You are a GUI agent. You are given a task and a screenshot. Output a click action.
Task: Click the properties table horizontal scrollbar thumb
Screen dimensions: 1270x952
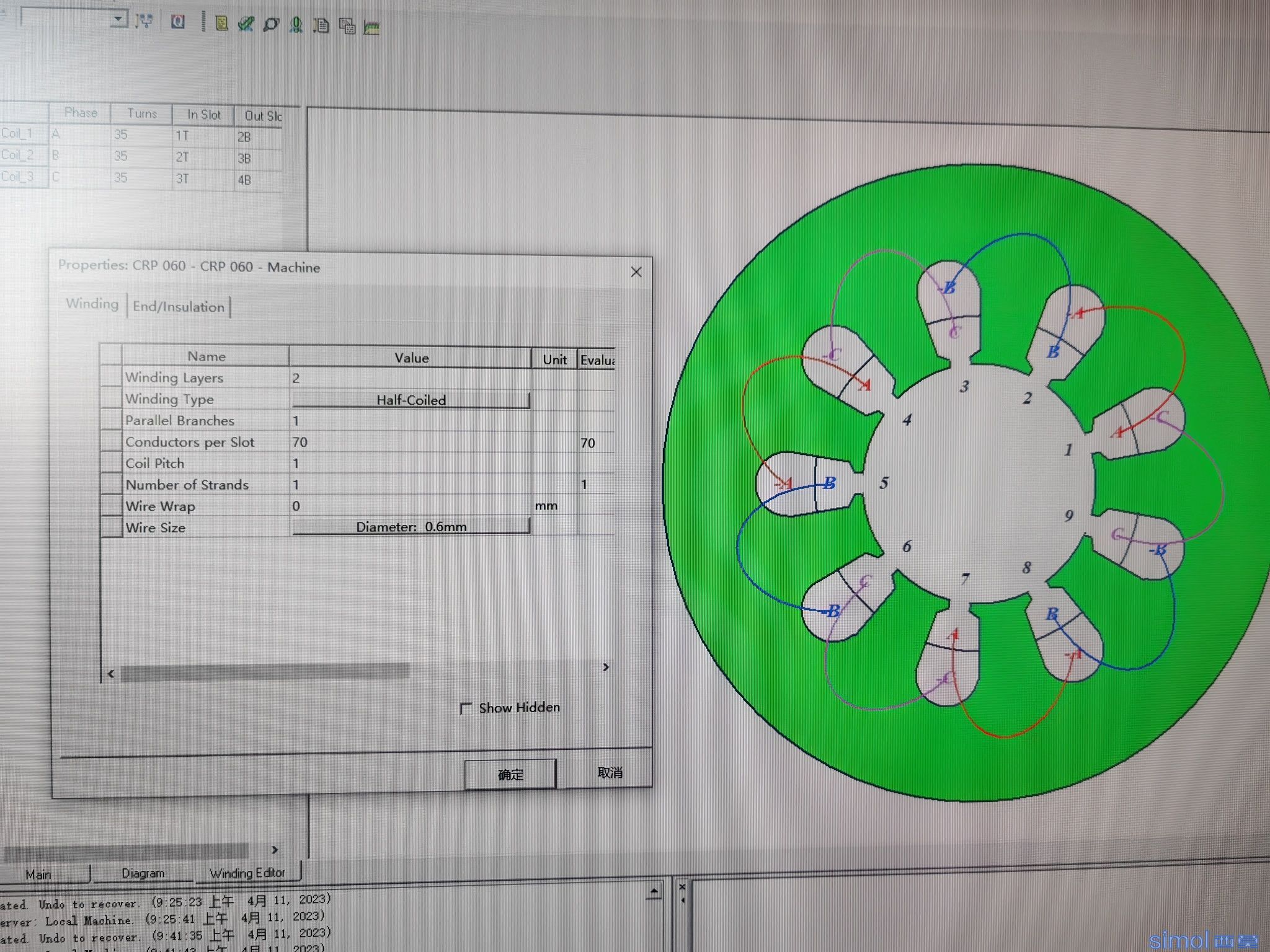(265, 672)
